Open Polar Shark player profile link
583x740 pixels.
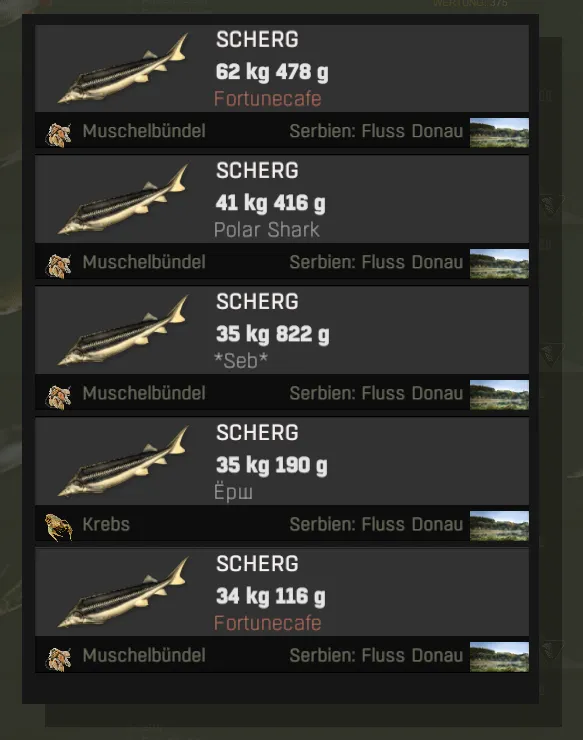click(267, 230)
